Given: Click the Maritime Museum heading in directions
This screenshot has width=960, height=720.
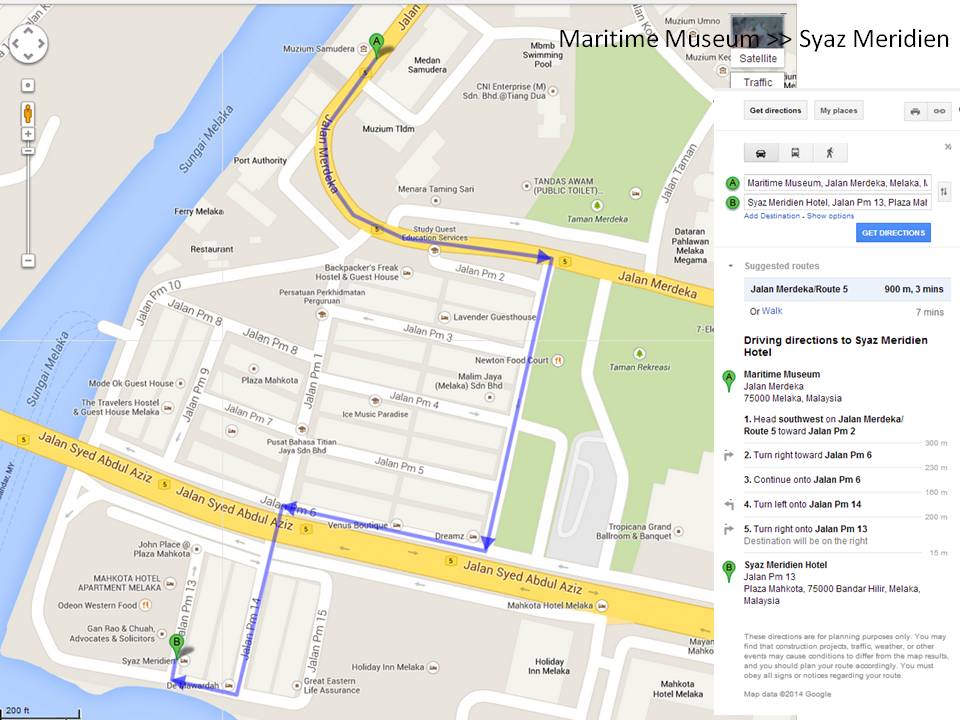Looking at the screenshot, I should point(782,374).
